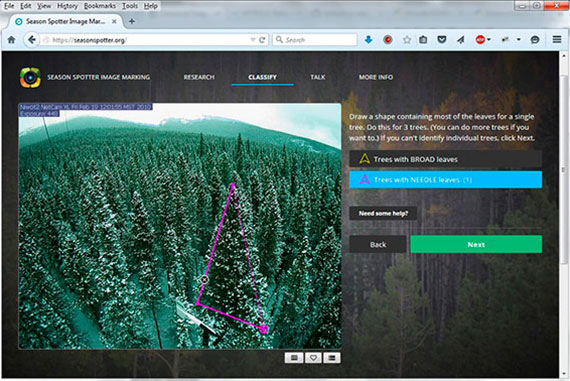570x381 pixels.
Task: Go back with the browser back arrow
Action: [32, 40]
